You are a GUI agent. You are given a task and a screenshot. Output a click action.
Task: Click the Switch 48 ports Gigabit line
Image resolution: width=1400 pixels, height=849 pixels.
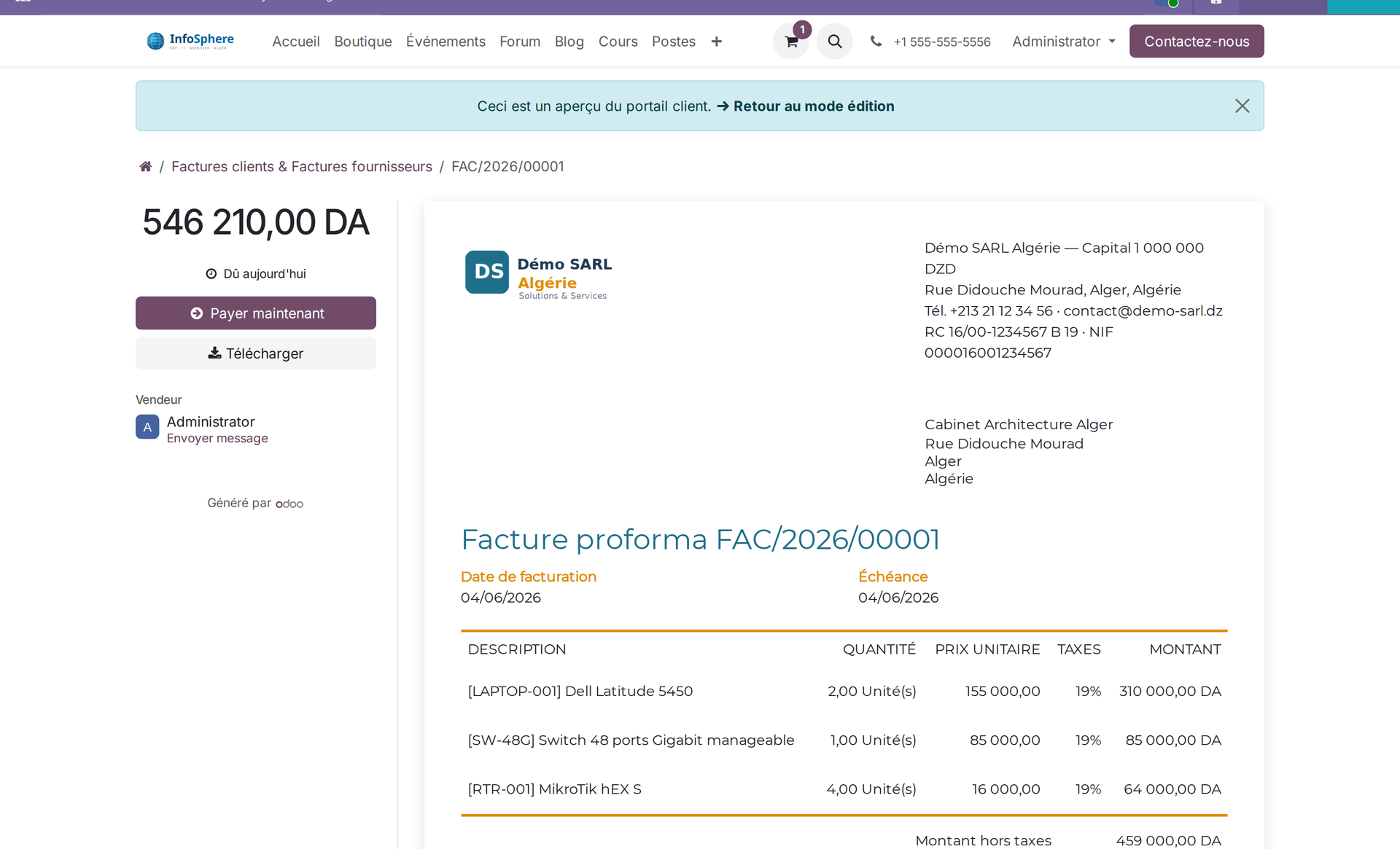pyautogui.click(x=631, y=740)
